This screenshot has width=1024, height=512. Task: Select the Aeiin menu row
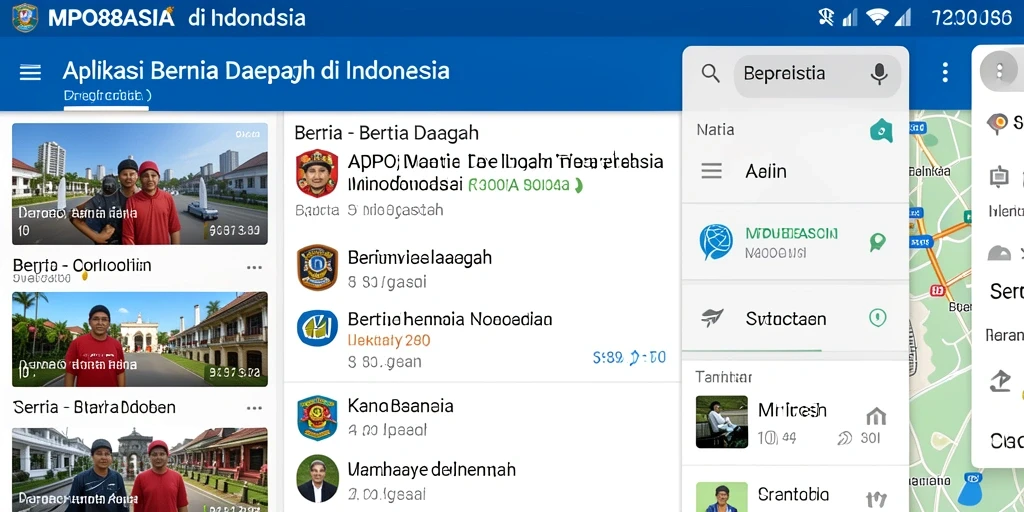795,172
